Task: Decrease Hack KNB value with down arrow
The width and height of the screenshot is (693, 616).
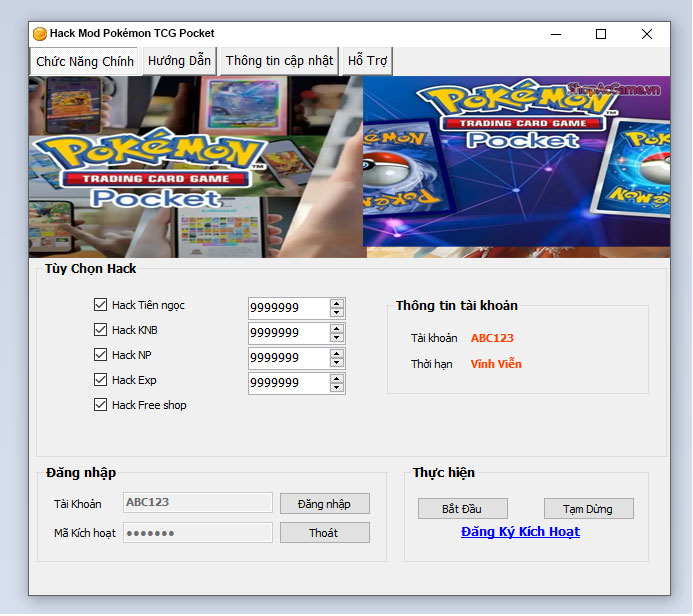Action: tap(337, 338)
